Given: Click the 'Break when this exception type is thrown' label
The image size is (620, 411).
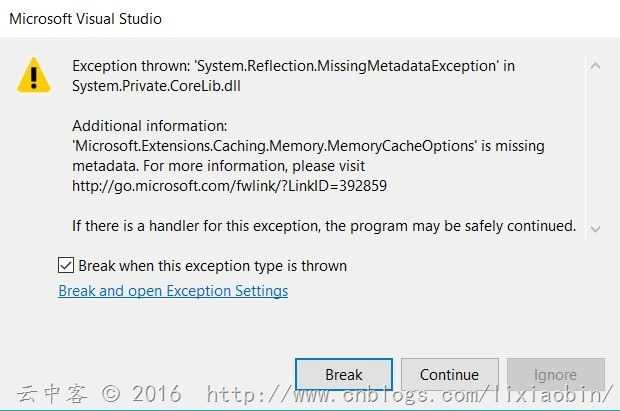Looking at the screenshot, I should coord(212,266).
